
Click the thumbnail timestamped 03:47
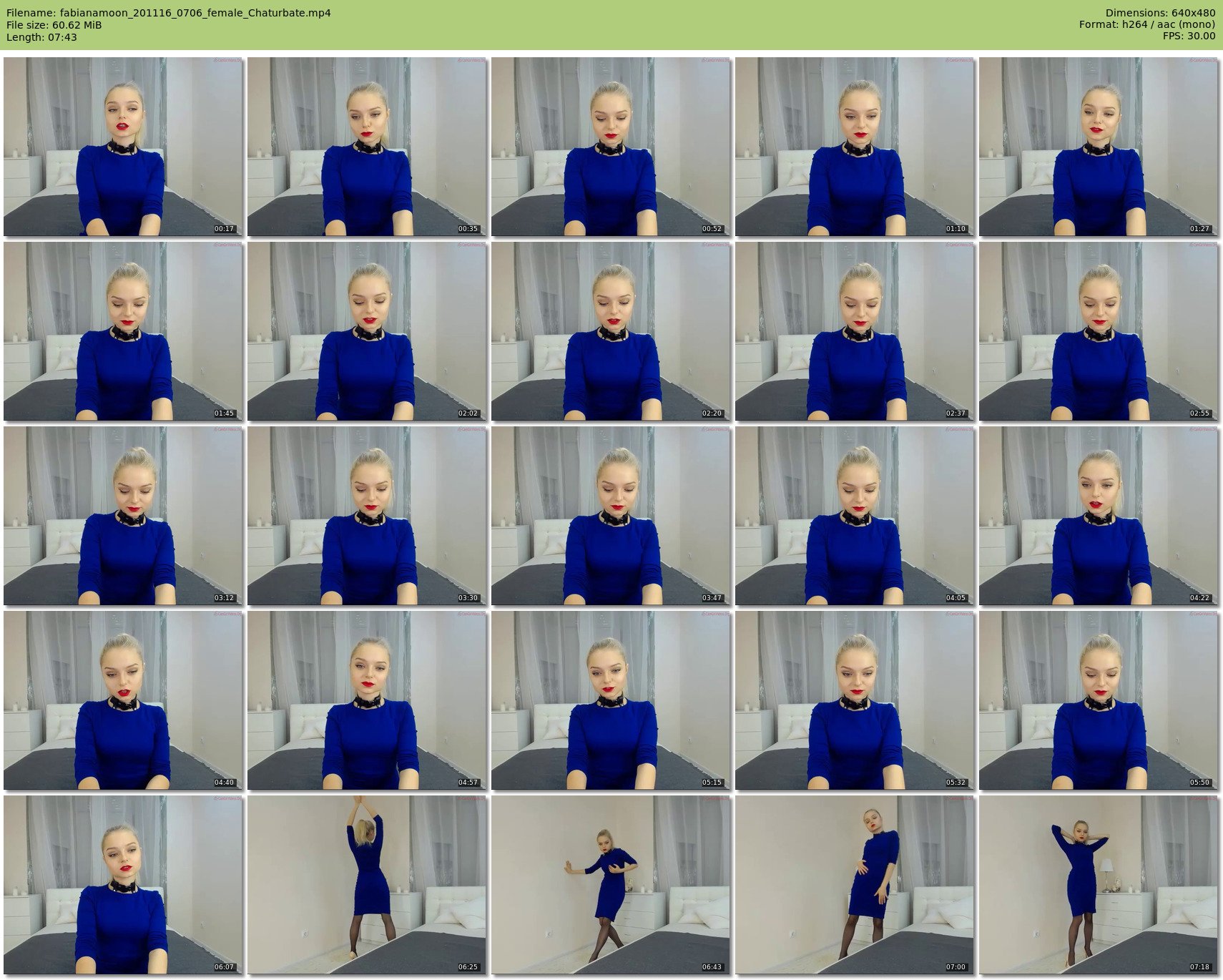pos(611,516)
